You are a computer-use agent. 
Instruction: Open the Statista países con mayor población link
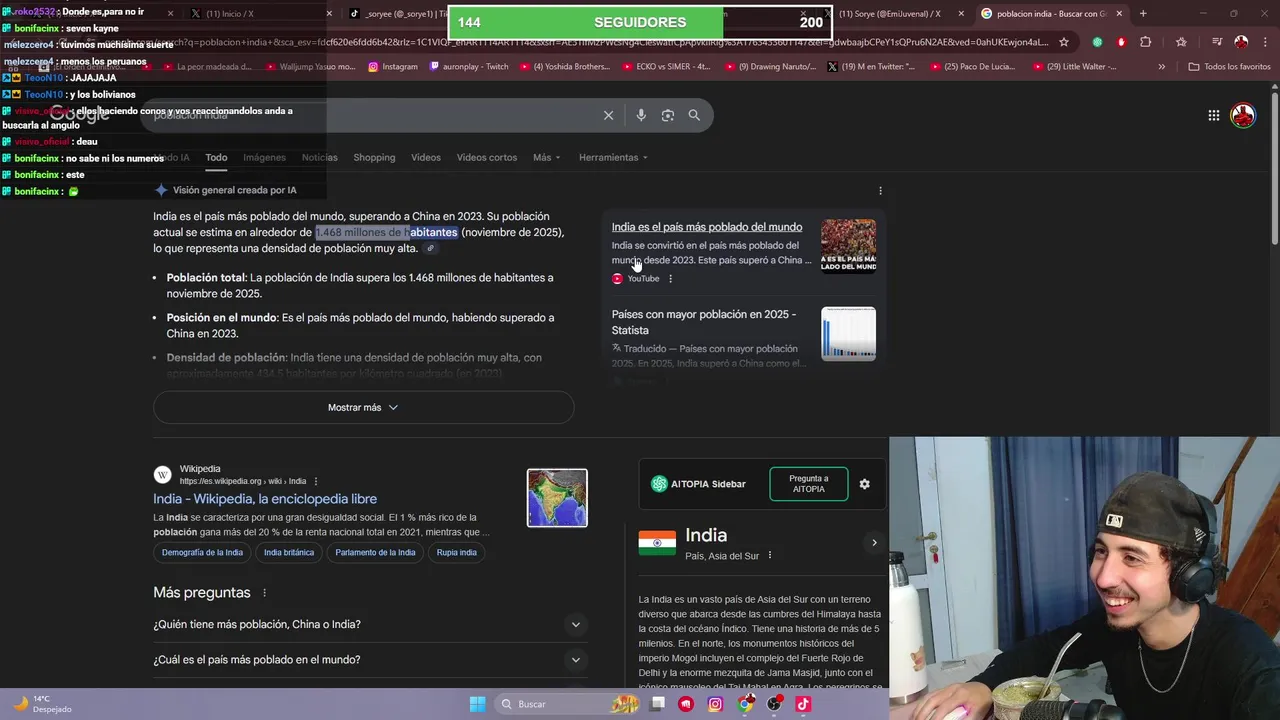704,322
